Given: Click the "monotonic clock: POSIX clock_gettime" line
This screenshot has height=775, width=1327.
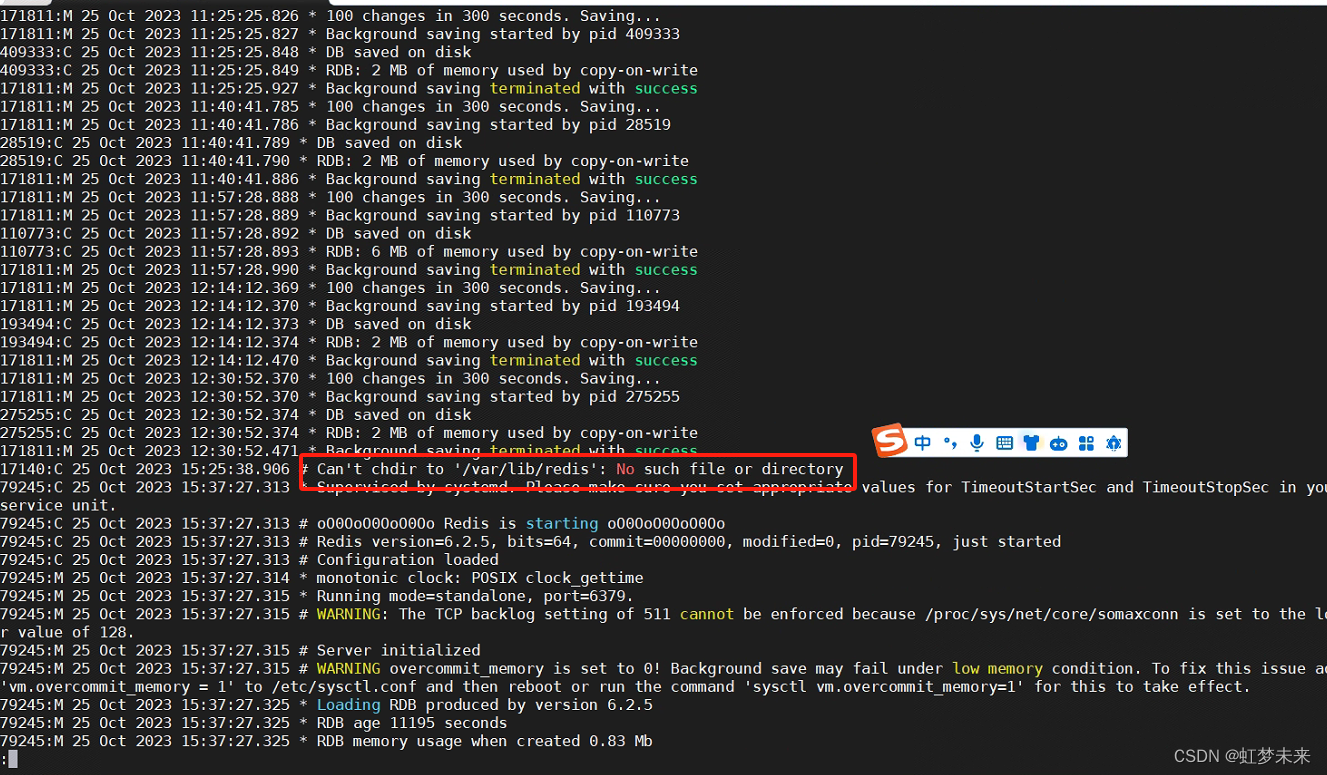Looking at the screenshot, I should [x=322, y=577].
